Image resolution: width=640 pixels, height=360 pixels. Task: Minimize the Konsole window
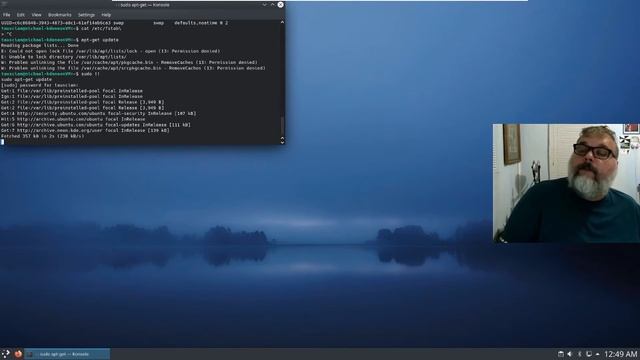point(264,4)
